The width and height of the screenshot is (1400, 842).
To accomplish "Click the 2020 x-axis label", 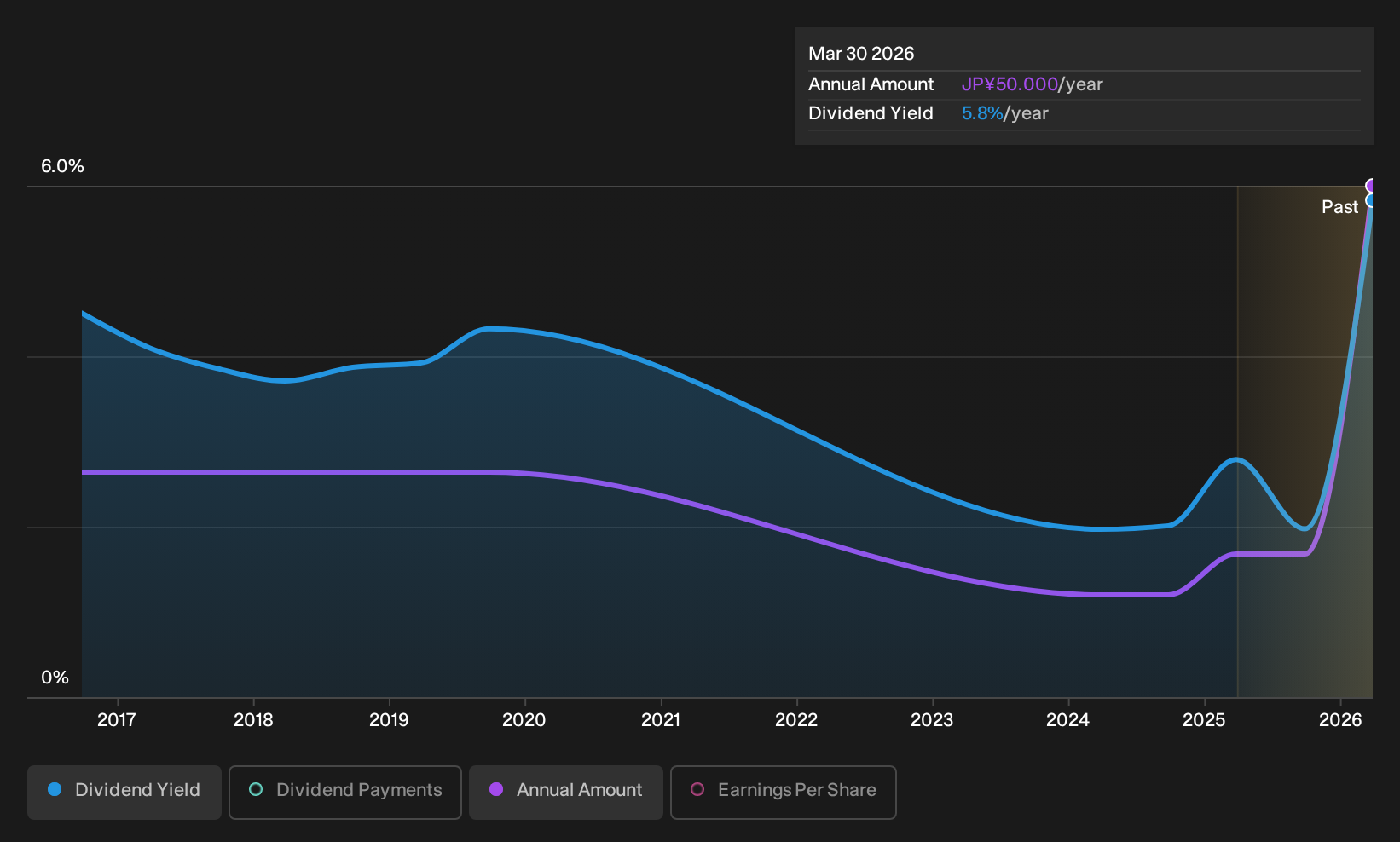I will pyautogui.click(x=524, y=720).
